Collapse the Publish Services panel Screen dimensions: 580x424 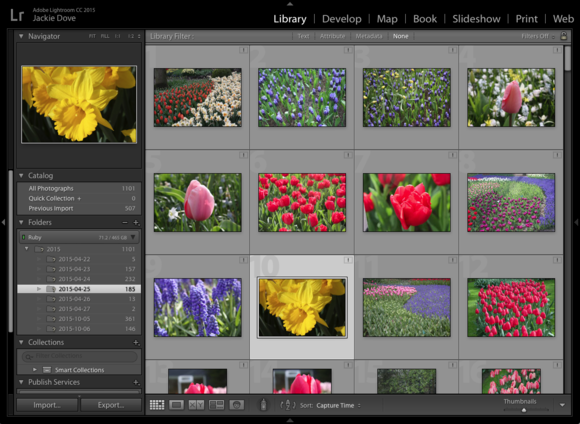point(21,382)
